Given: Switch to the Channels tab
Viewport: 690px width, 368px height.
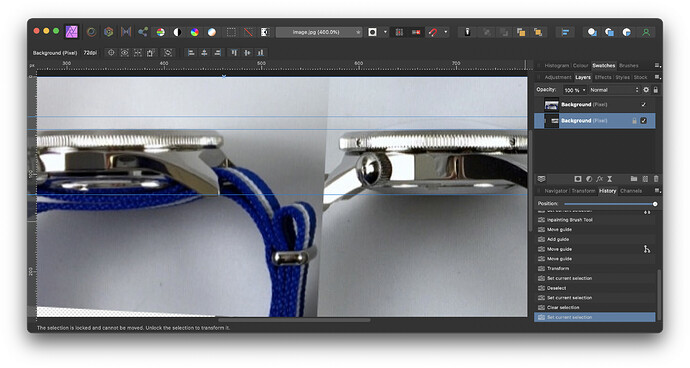Looking at the screenshot, I should [631, 191].
